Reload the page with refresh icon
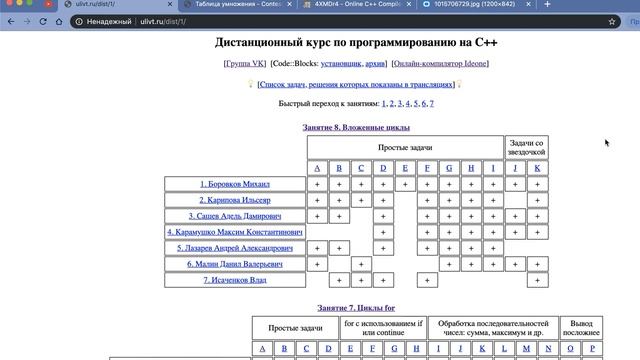Image resolution: width=640 pixels, height=360 pixels. coord(43,22)
